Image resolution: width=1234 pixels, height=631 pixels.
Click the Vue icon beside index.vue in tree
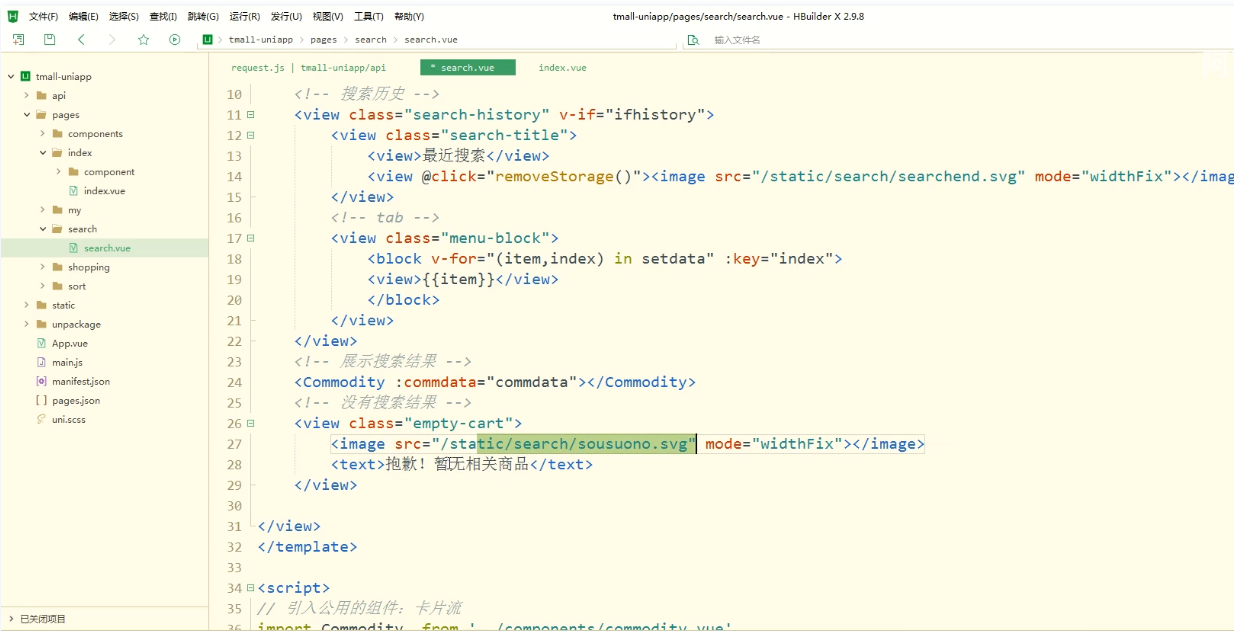(x=73, y=190)
